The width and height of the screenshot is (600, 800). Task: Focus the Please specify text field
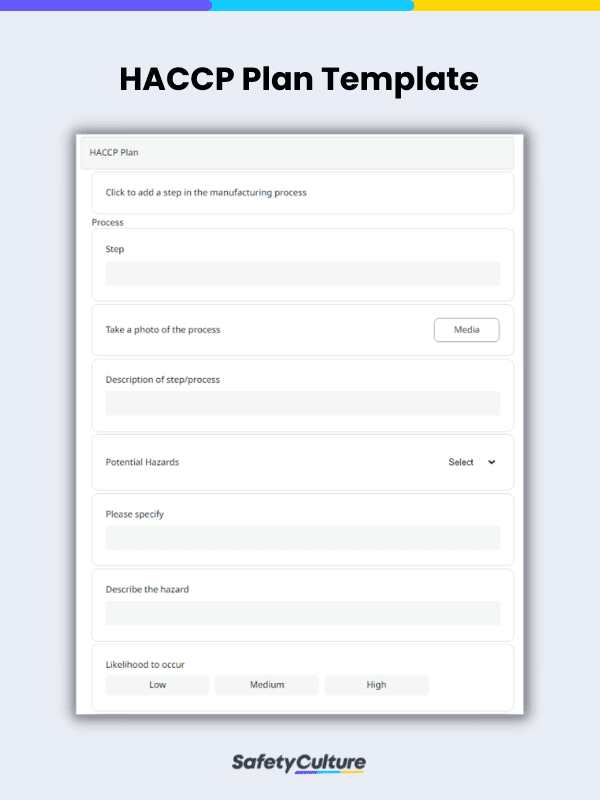click(x=303, y=538)
